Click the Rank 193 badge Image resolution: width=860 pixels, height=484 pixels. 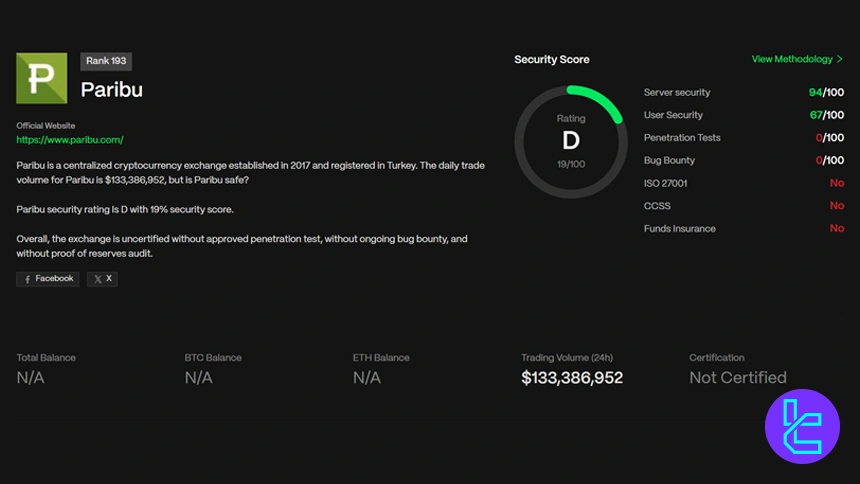tap(105, 61)
